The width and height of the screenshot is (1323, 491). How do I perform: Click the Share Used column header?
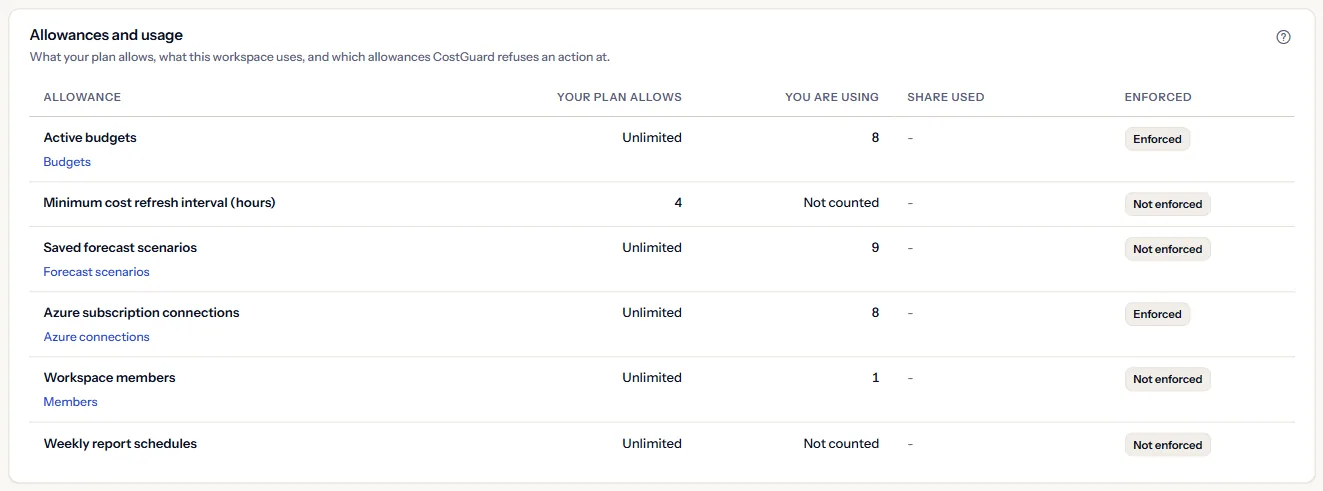(x=946, y=97)
